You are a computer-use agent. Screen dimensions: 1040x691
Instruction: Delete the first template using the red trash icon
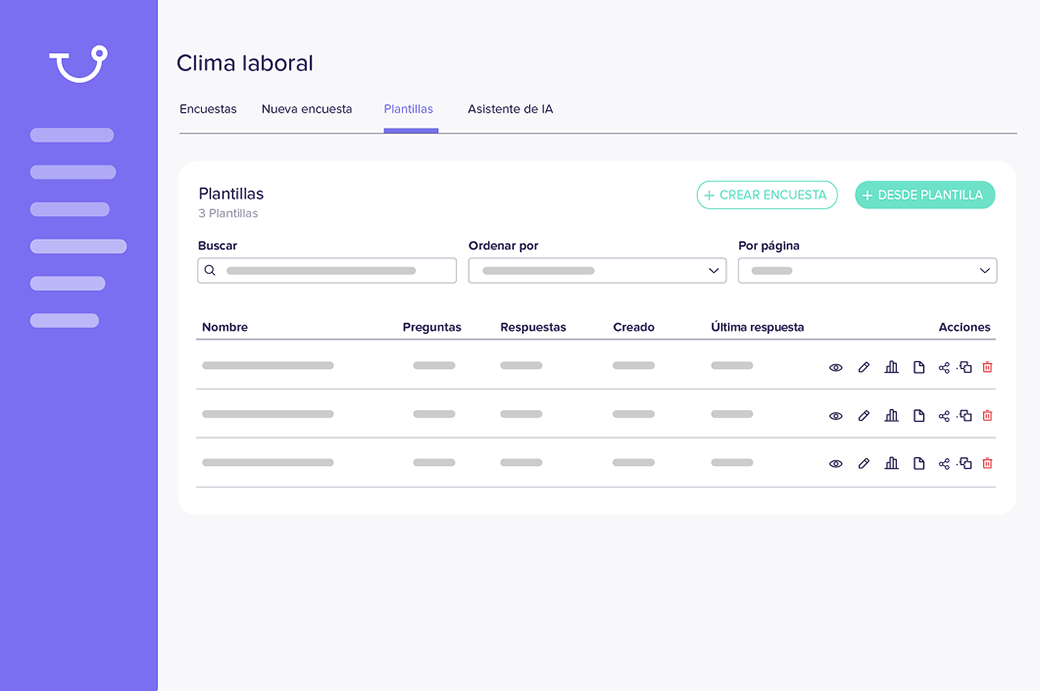(x=987, y=367)
